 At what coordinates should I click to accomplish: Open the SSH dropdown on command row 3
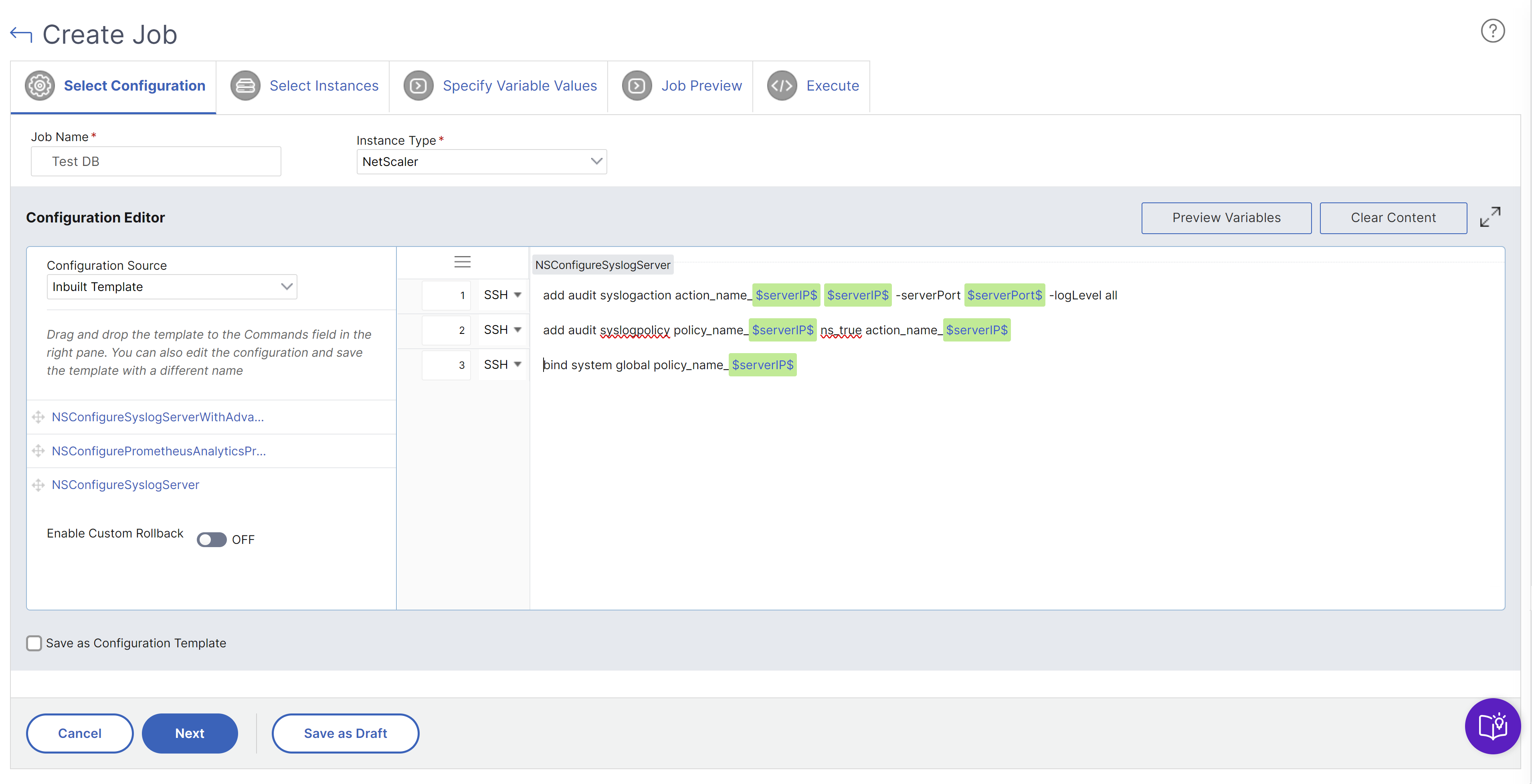tap(502, 365)
